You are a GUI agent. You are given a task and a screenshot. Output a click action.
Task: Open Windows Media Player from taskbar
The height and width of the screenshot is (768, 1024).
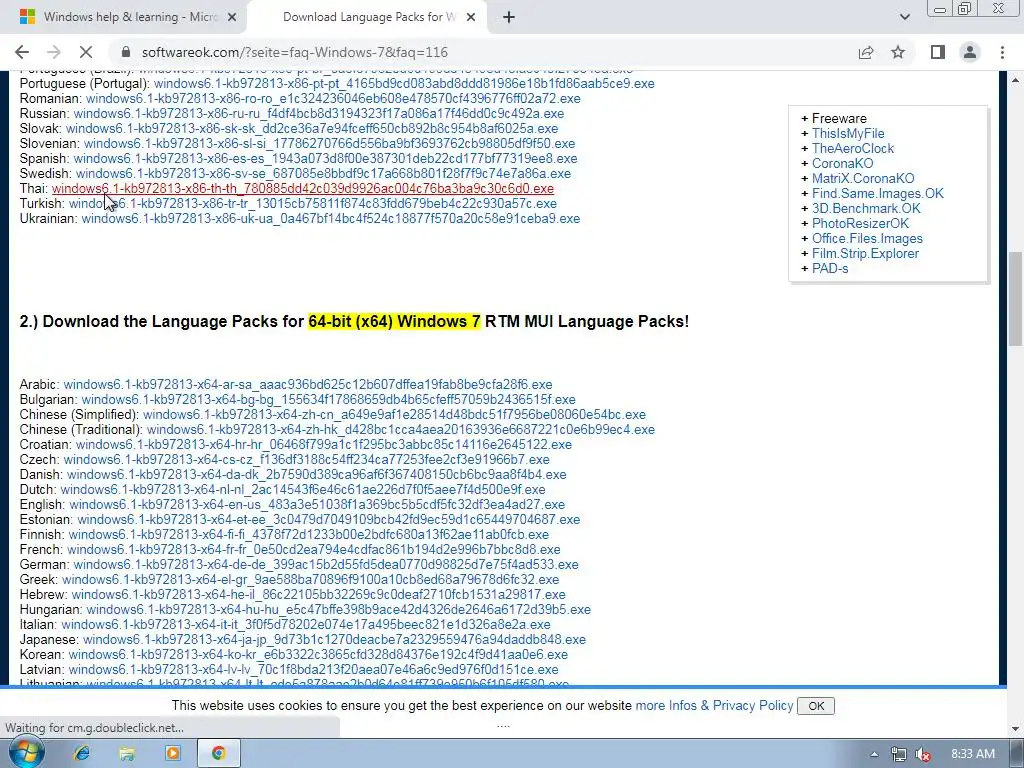(x=173, y=754)
